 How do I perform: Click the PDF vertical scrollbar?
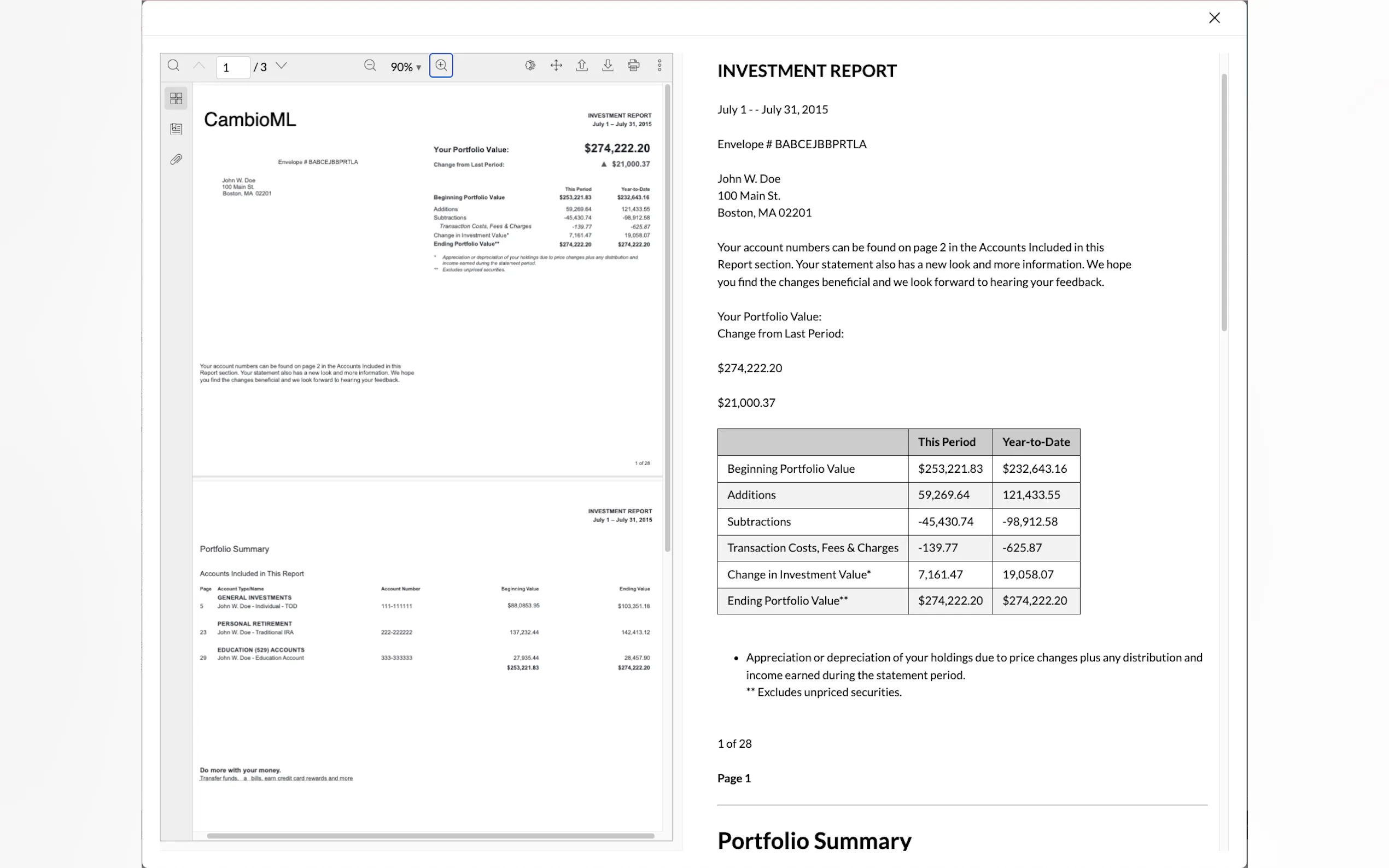pyautogui.click(x=667, y=319)
